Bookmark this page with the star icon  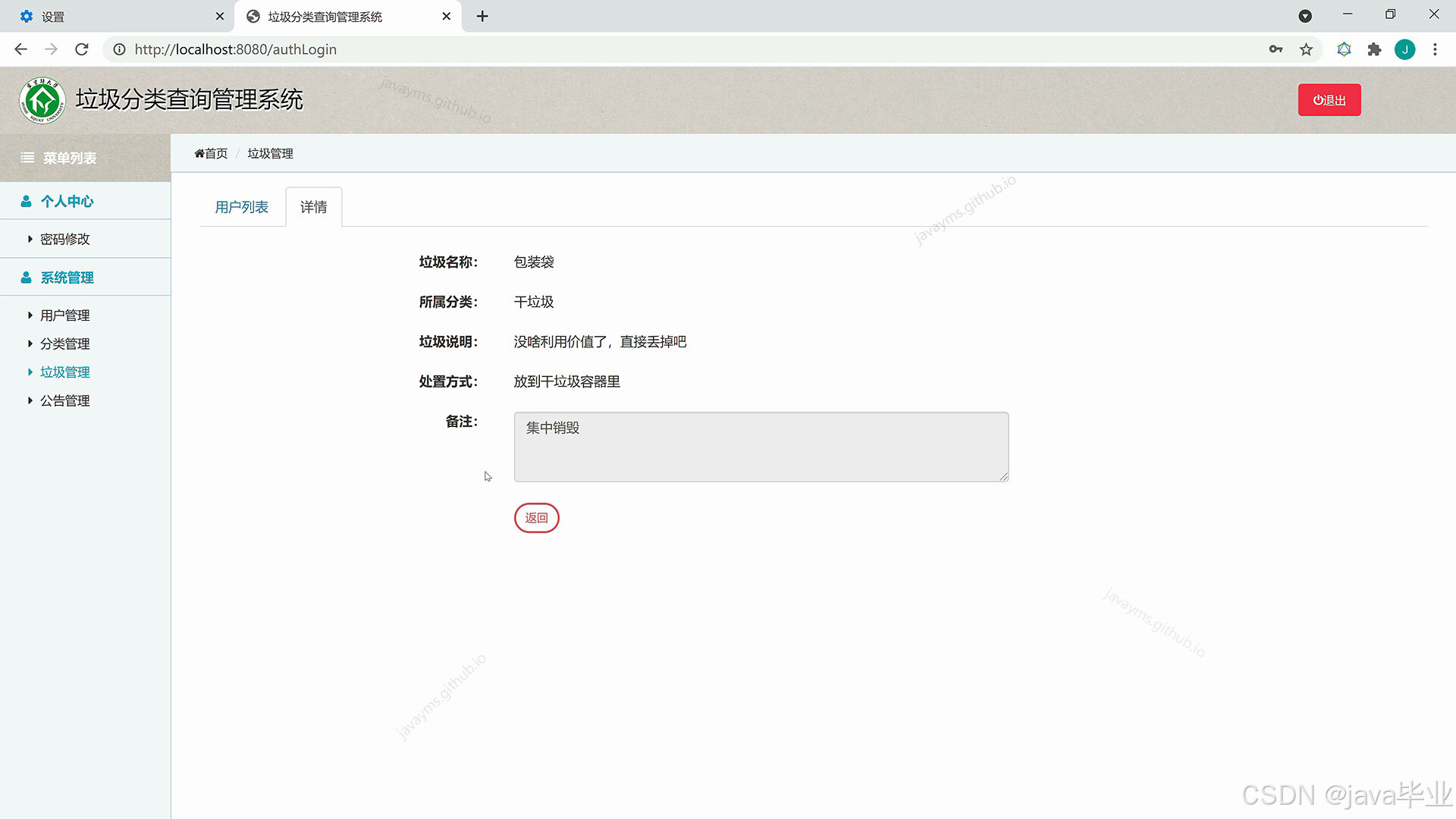pyautogui.click(x=1306, y=49)
